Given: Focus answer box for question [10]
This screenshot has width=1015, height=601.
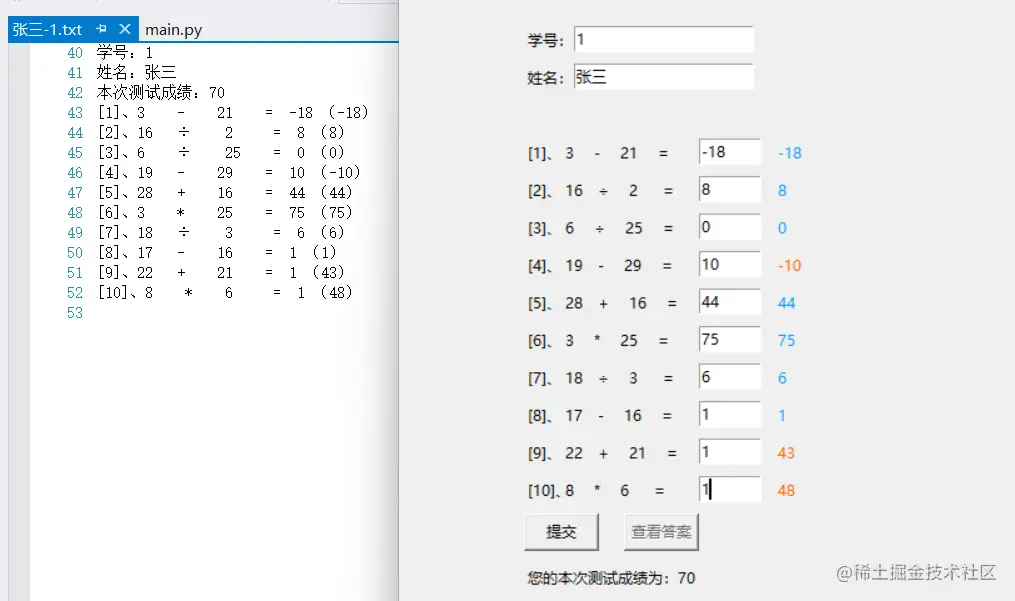Looking at the screenshot, I should (730, 490).
